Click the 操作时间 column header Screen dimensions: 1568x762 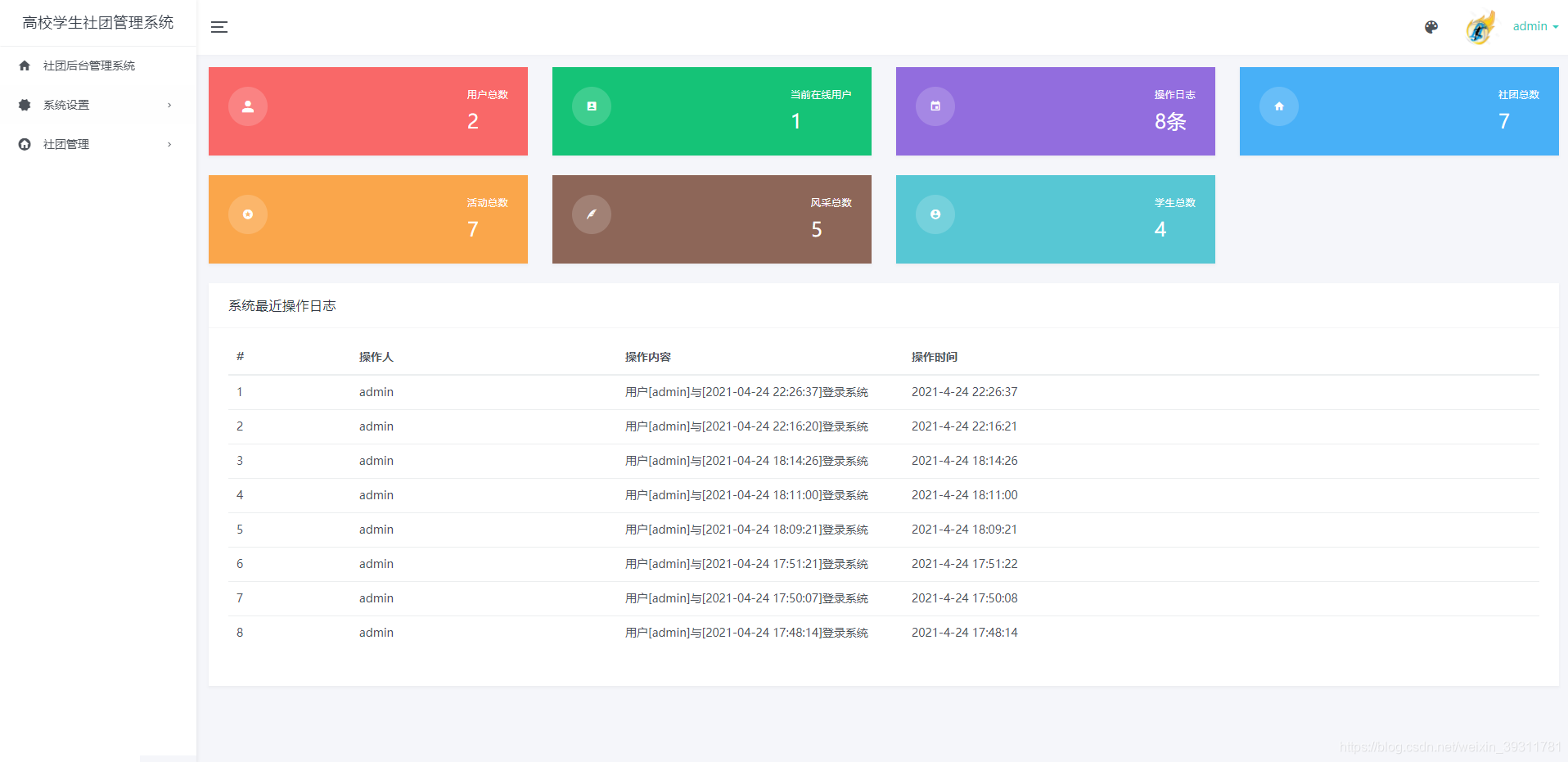pos(935,357)
